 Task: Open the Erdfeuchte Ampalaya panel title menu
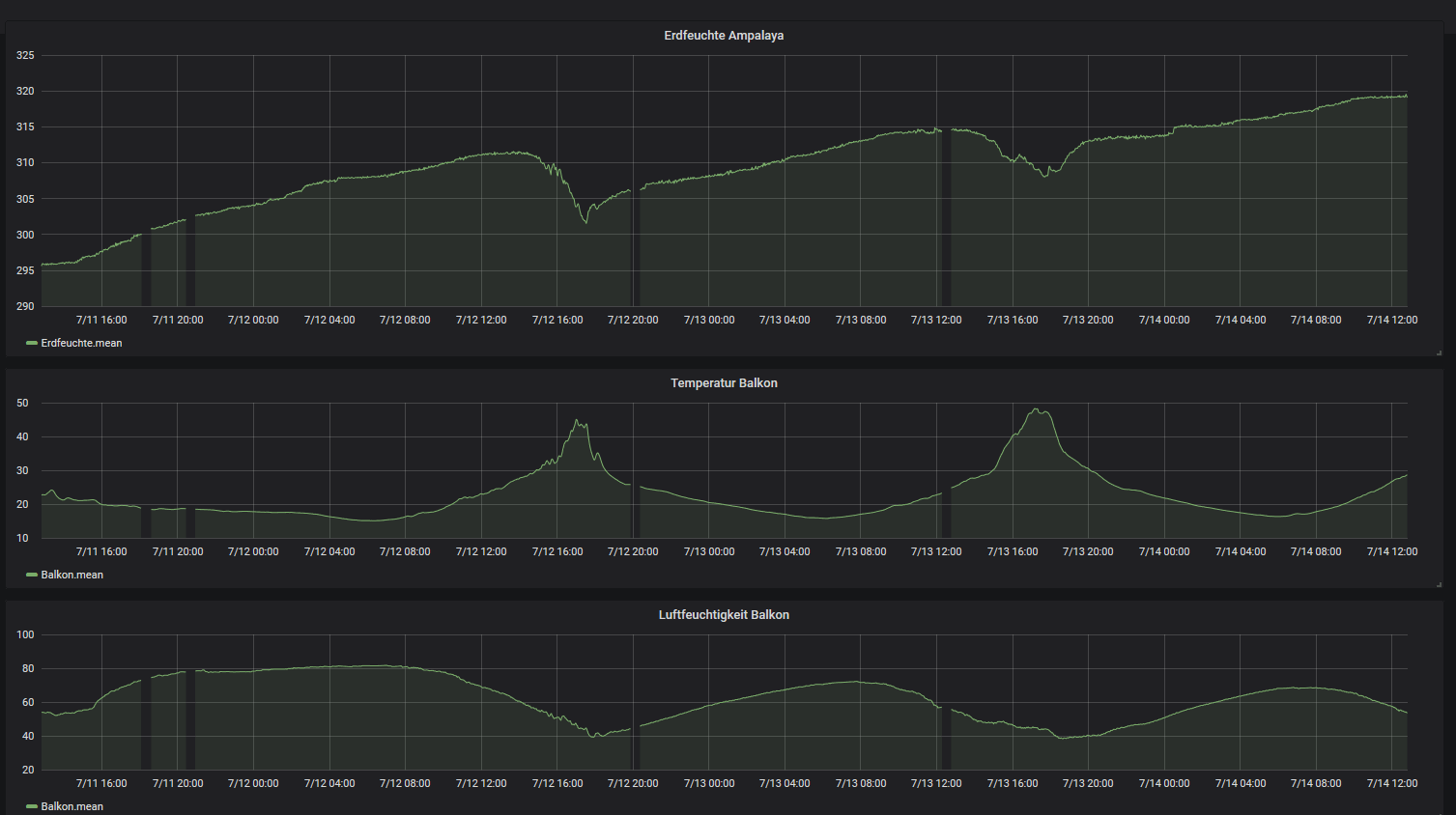point(724,36)
